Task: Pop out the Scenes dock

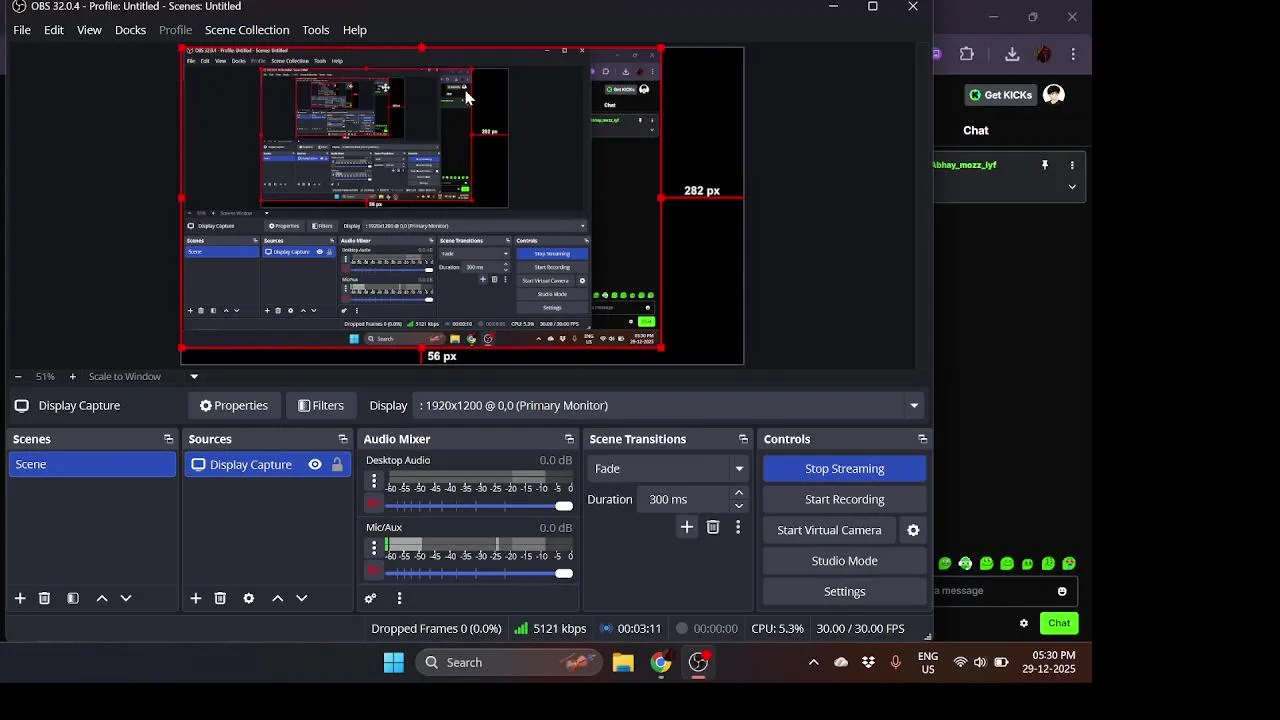Action: [168, 439]
